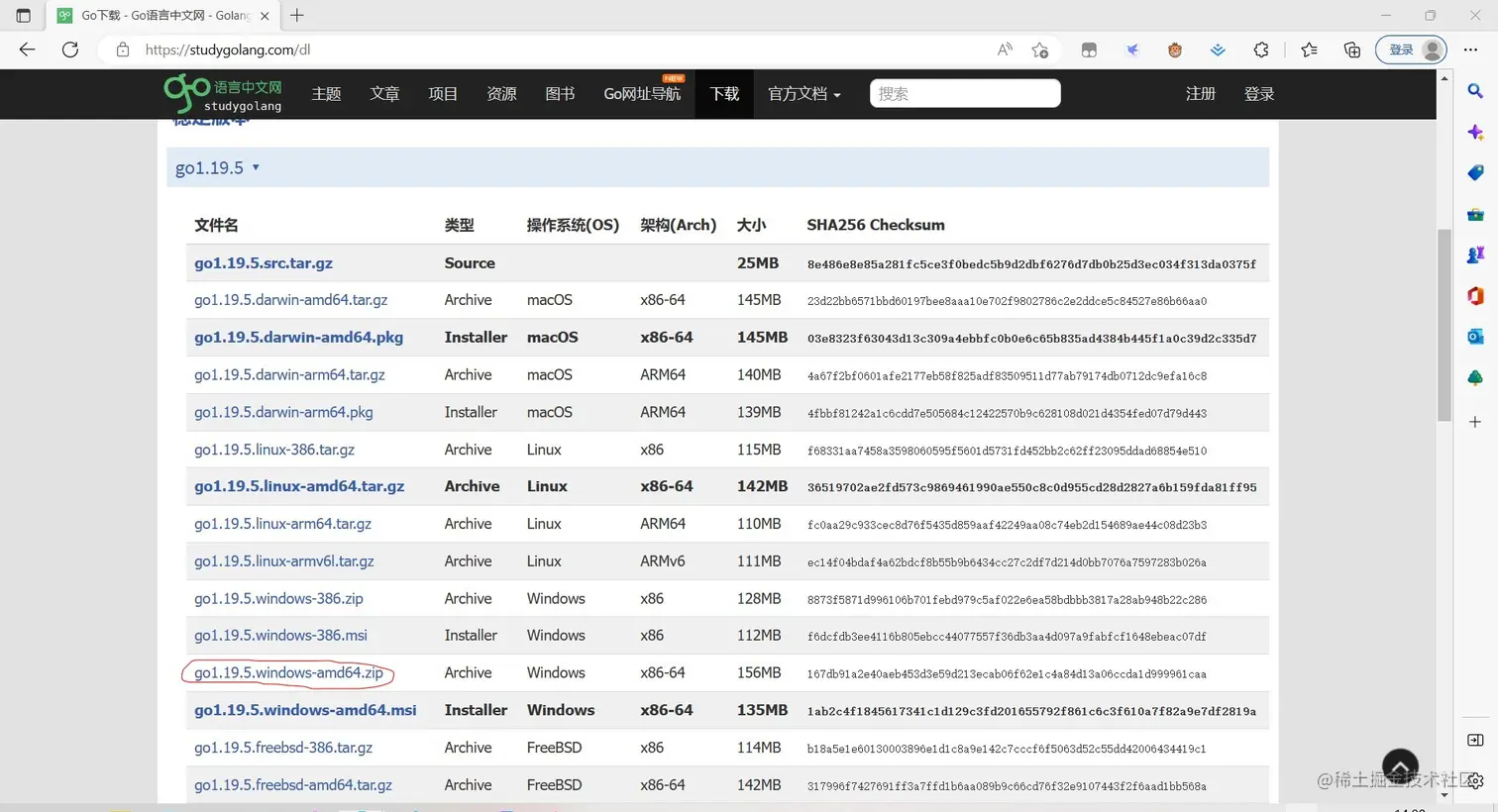Open the sidebar Games icon
The image size is (1498, 812).
1475,254
